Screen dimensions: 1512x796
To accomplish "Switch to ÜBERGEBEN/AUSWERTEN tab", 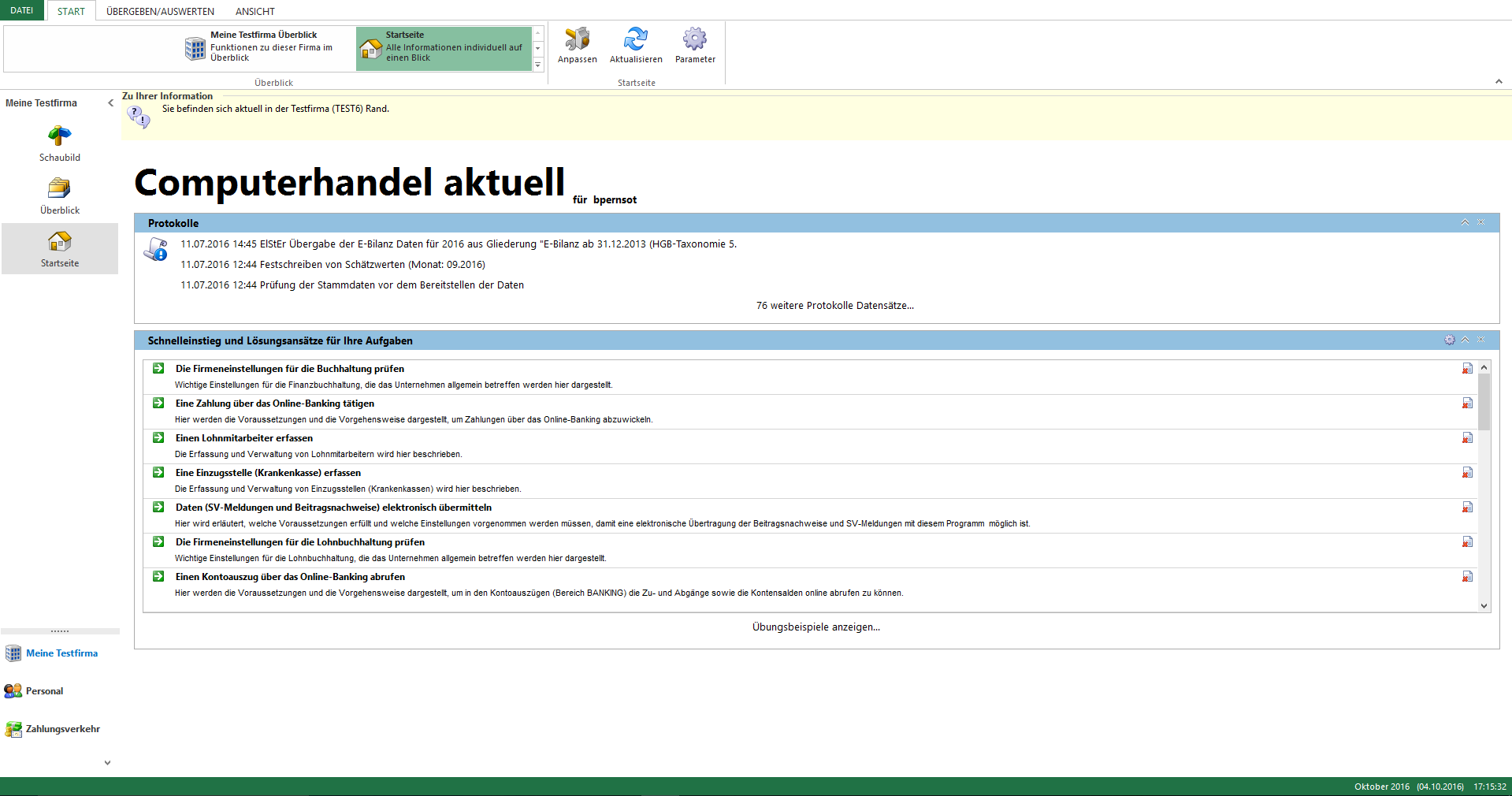I will point(160,11).
